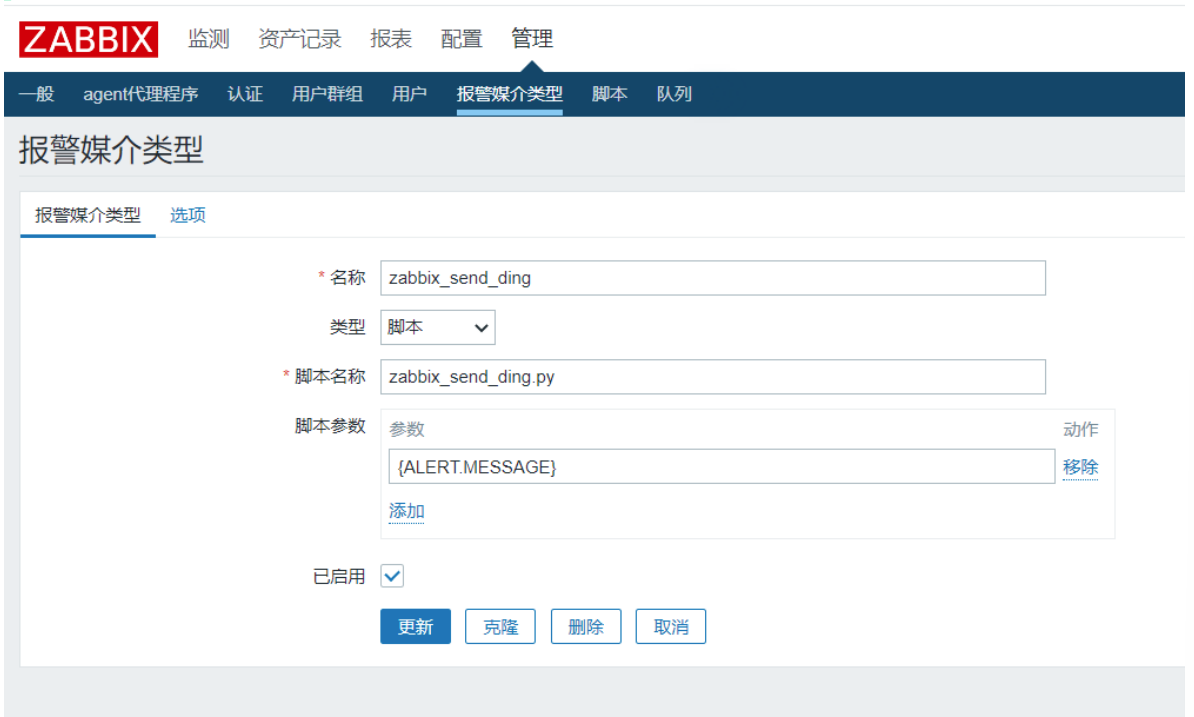
Task: Switch to the 选项 tab
Action: tap(187, 215)
